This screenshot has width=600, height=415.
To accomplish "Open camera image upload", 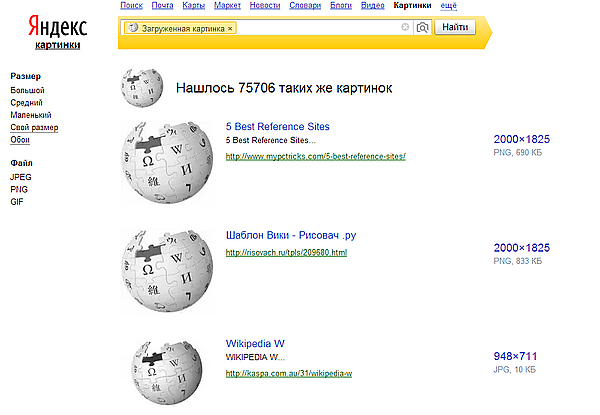I will click(422, 28).
